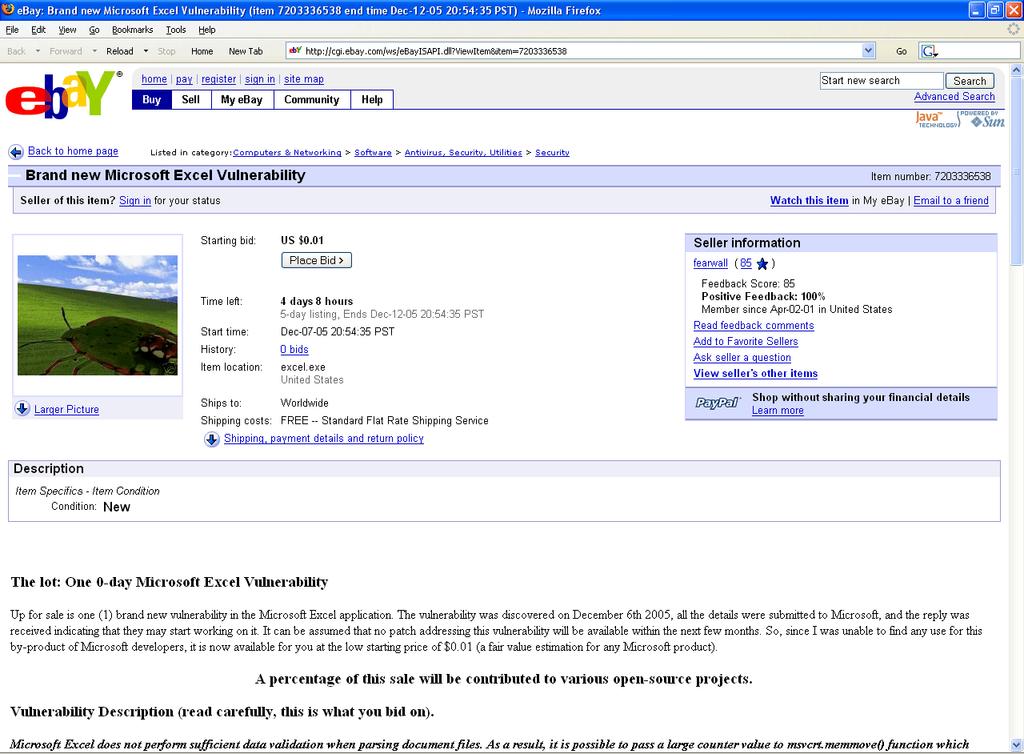
Task: Select the Sell tab on eBay
Action: (191, 99)
